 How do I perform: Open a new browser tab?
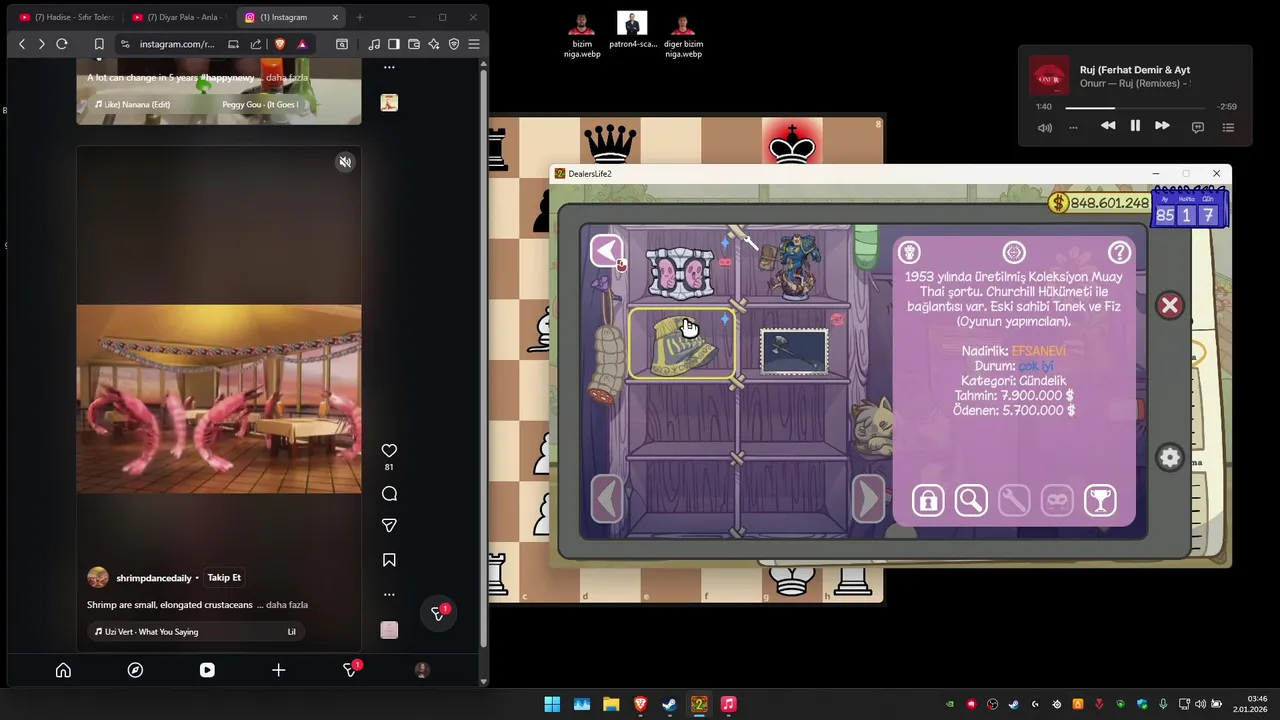pyautogui.click(x=360, y=17)
